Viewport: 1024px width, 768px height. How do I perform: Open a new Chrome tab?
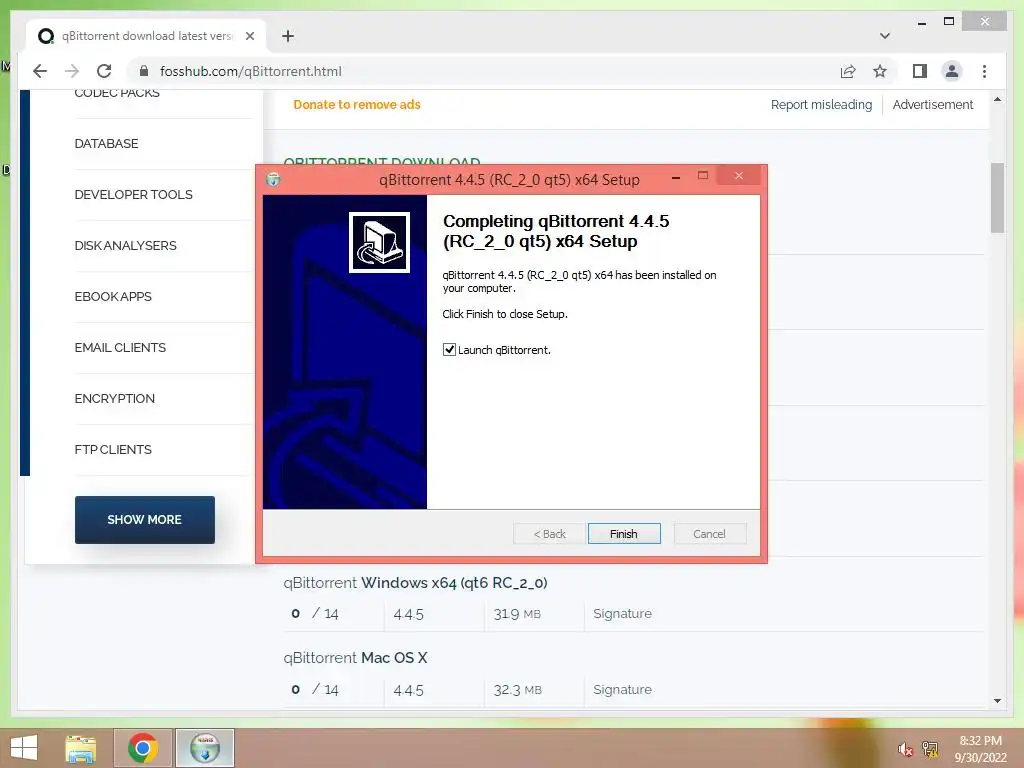point(288,36)
